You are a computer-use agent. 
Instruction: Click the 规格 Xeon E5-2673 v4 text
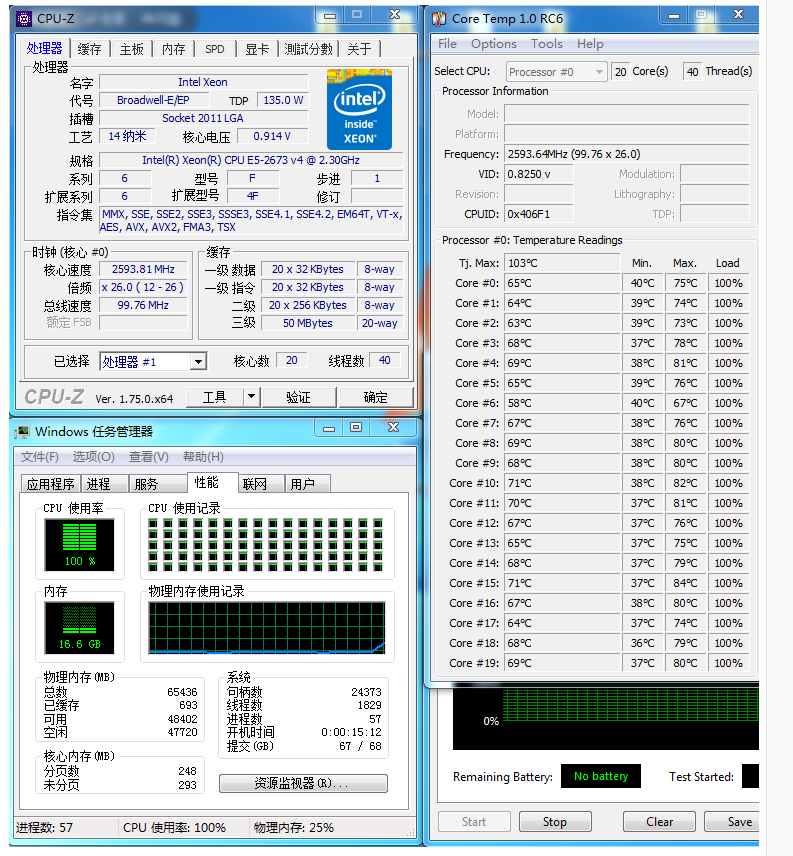pos(251,160)
